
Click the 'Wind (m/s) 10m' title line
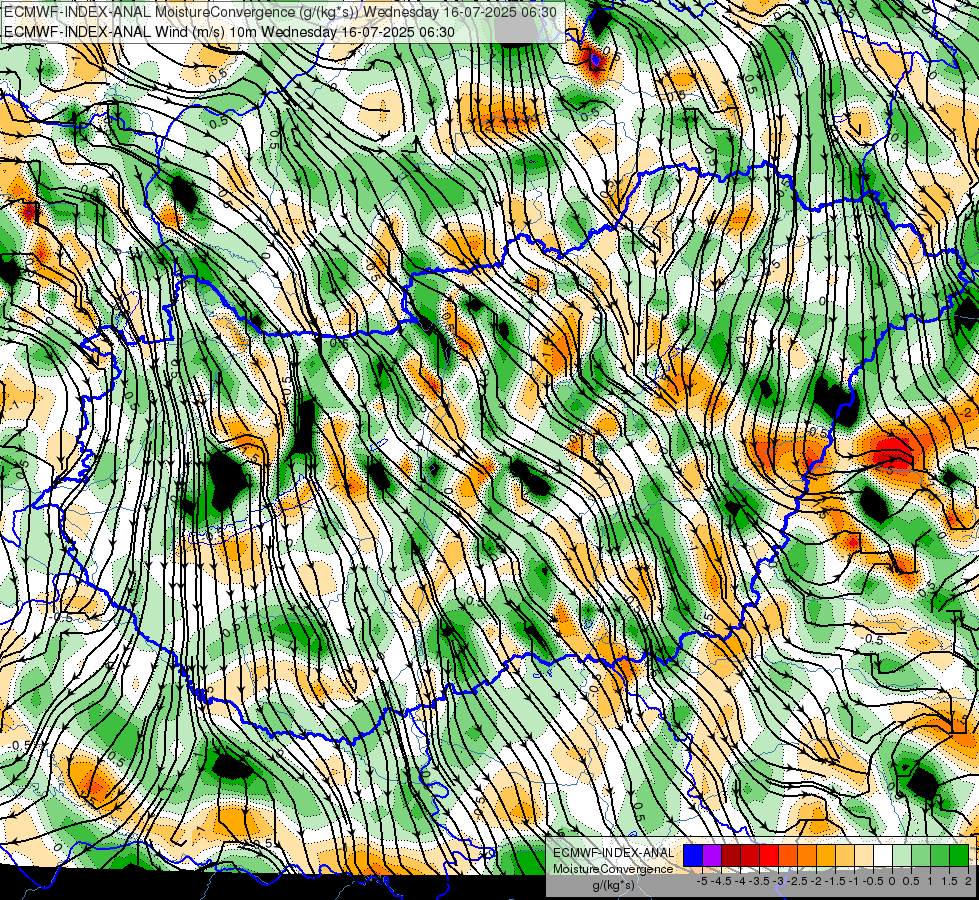tap(229, 31)
